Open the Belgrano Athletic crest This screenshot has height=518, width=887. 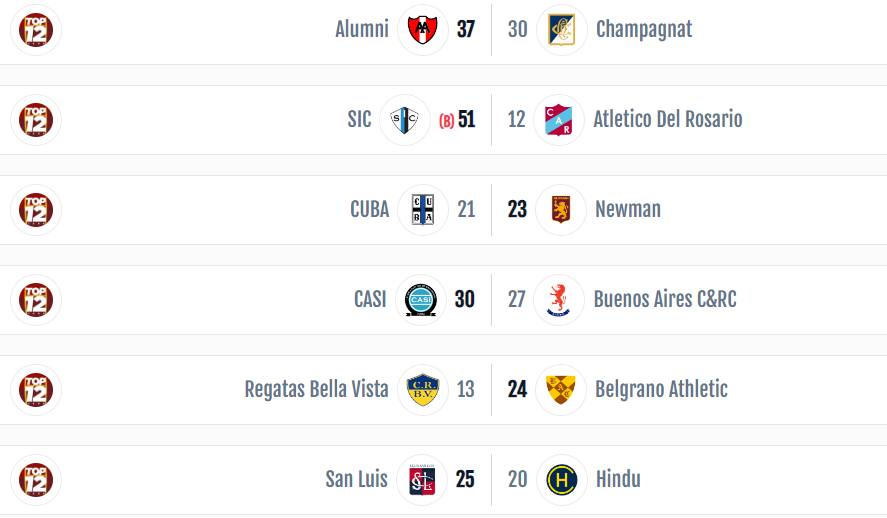click(561, 389)
